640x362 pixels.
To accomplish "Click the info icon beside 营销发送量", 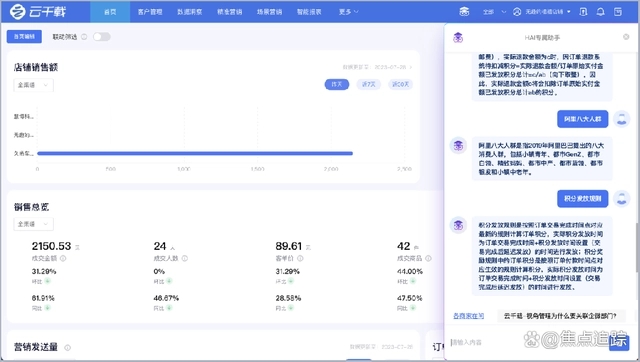I will [x=68, y=348].
